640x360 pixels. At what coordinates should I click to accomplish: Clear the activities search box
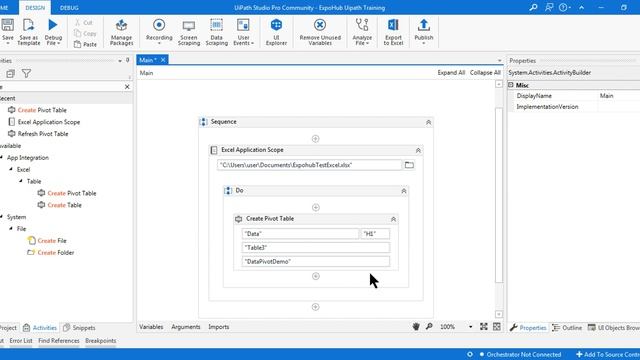coord(127,87)
